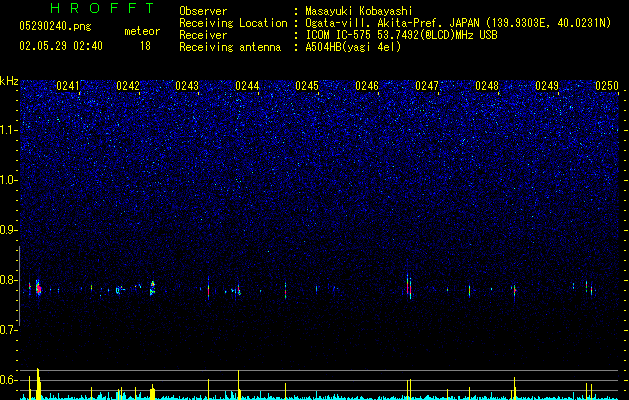Select the A504HB(yagi 4el) antenna text

pyautogui.click(x=353, y=47)
